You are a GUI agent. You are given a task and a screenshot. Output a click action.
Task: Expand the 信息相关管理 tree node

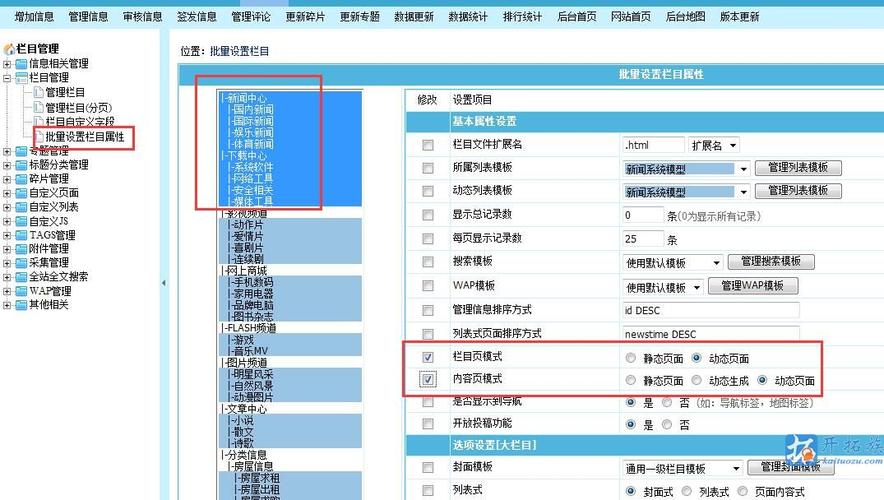7,64
